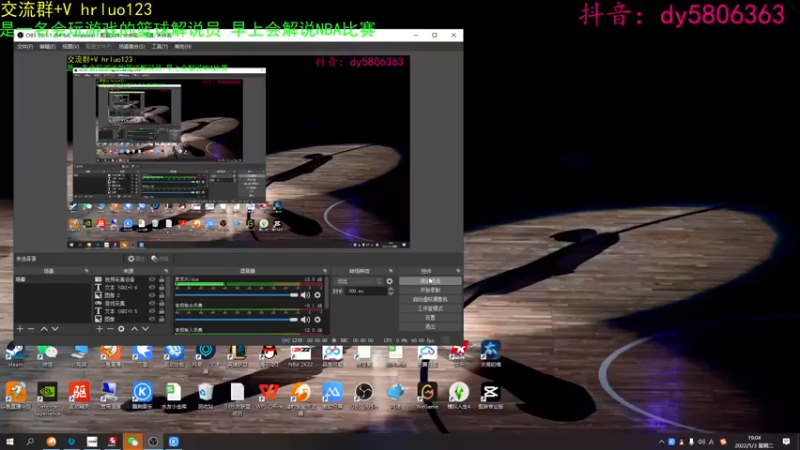Toggle visibility of 文本 (GDI+) 6 source

152,287
